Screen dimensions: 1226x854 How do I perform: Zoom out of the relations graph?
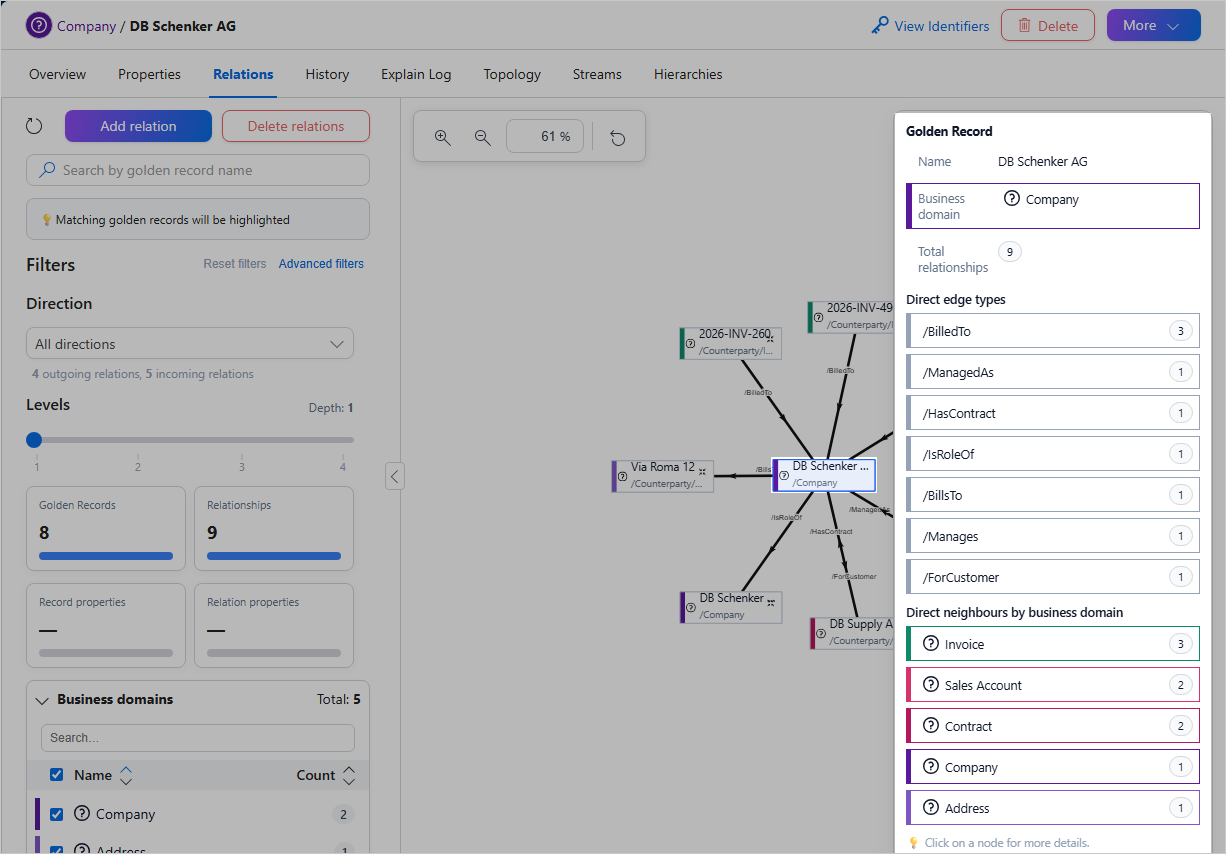pyautogui.click(x=483, y=137)
